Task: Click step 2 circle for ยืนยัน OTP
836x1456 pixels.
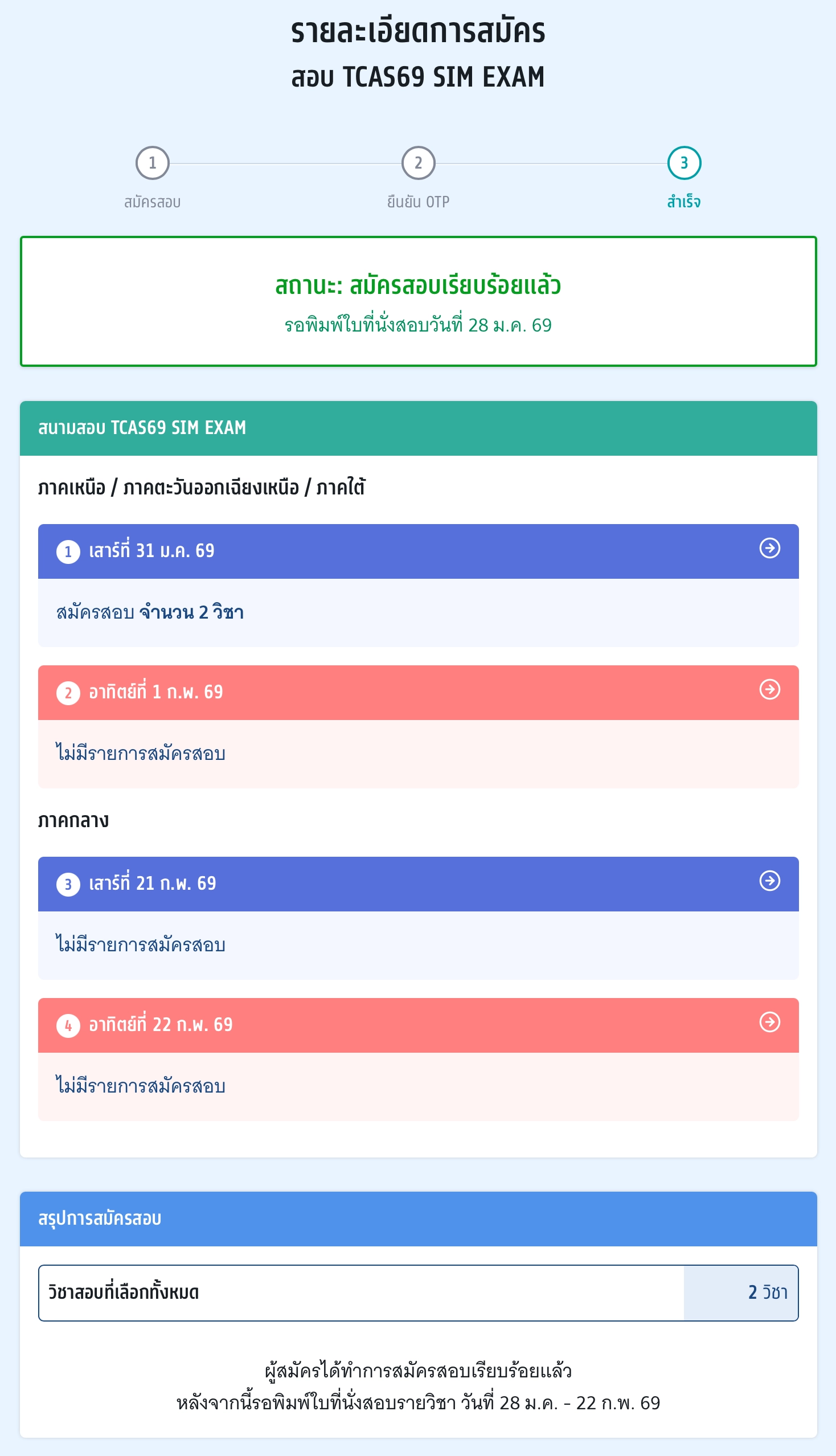Action: pos(418,163)
